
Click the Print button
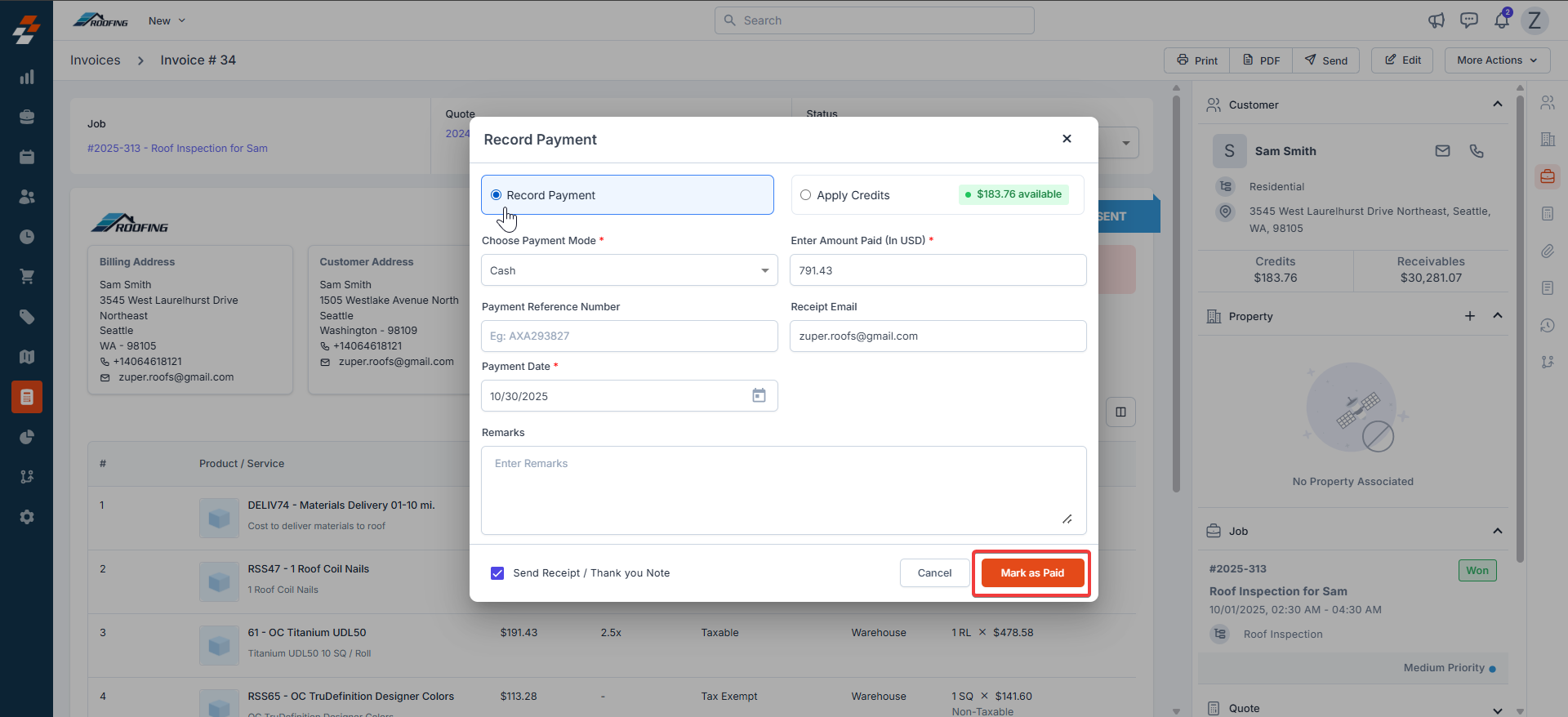[1196, 60]
